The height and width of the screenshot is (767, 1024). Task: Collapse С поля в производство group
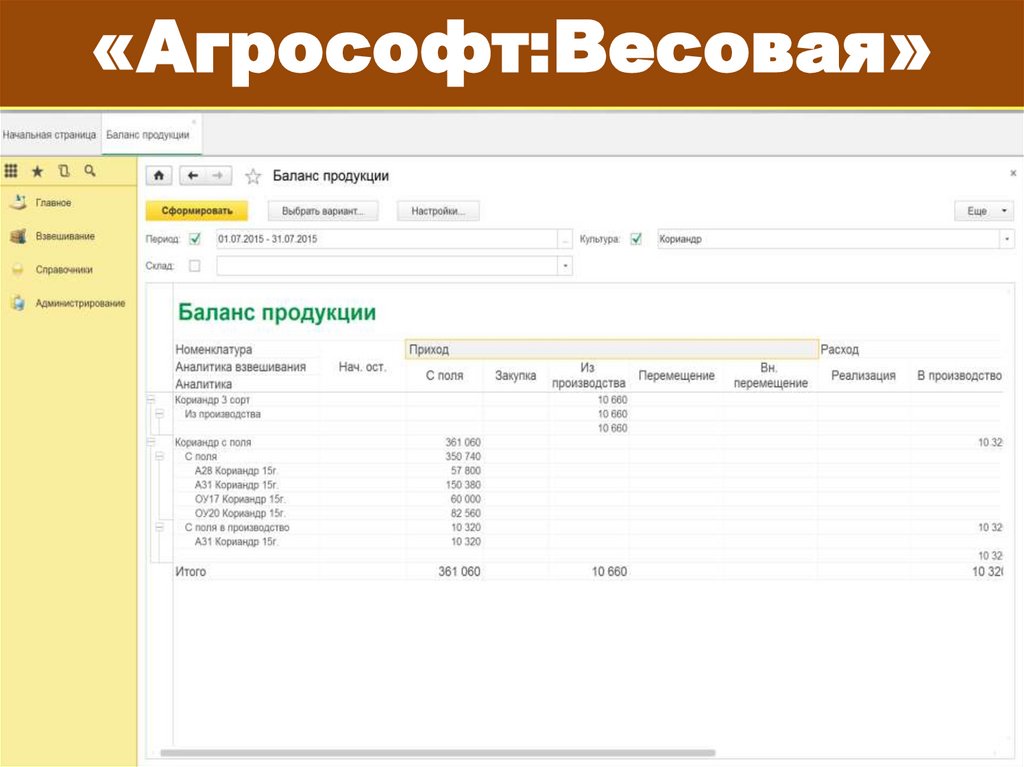click(159, 527)
